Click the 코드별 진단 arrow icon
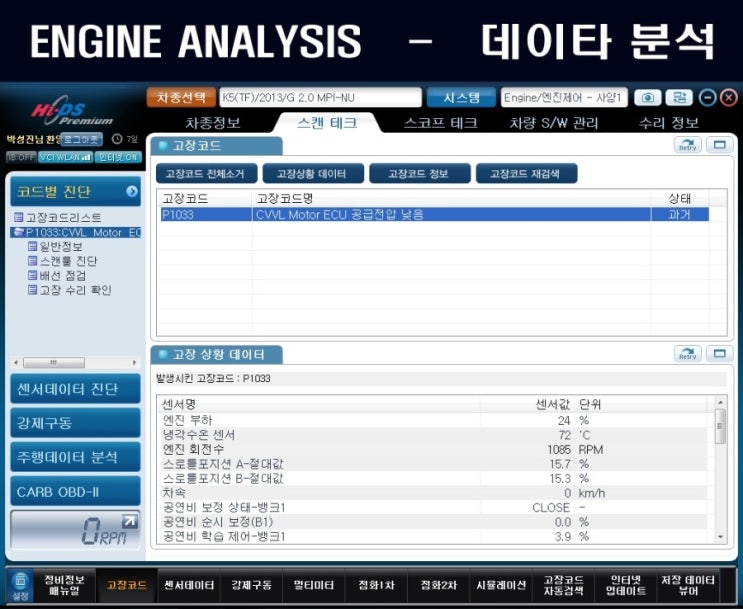Image resolution: width=743 pixels, height=609 pixels. coord(132,191)
